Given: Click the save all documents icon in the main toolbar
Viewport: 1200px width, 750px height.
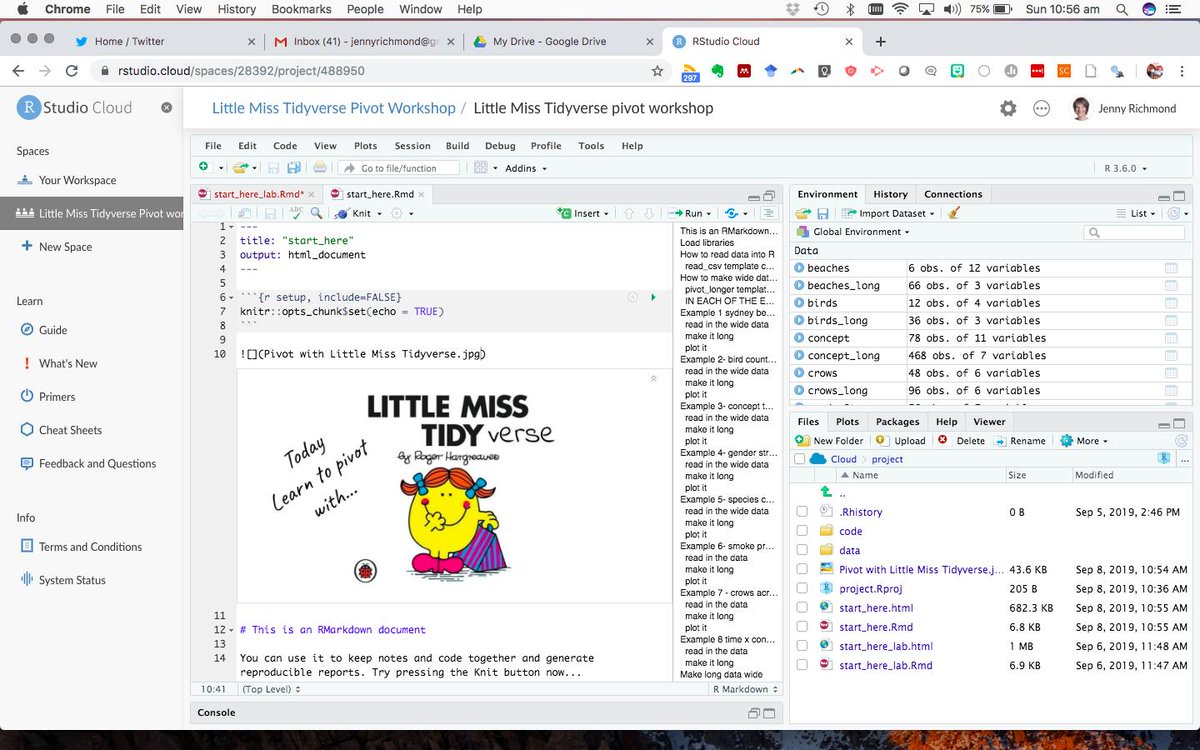Looking at the screenshot, I should coord(294,168).
